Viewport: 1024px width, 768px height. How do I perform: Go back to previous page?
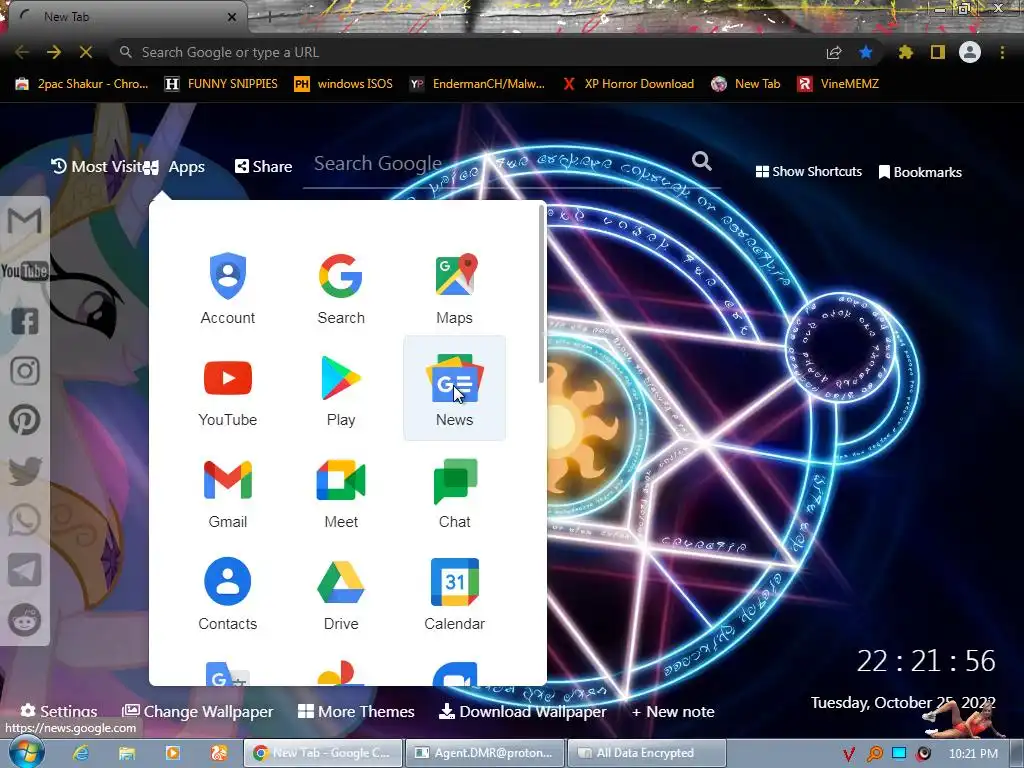coord(22,52)
